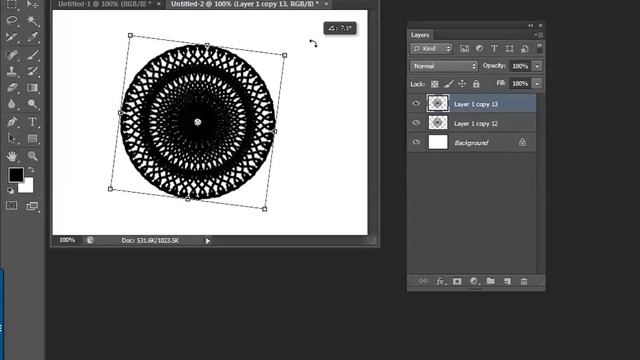This screenshot has height=360, width=640.
Task: Filter layers by shape layers icon
Action: pyautogui.click(x=509, y=49)
